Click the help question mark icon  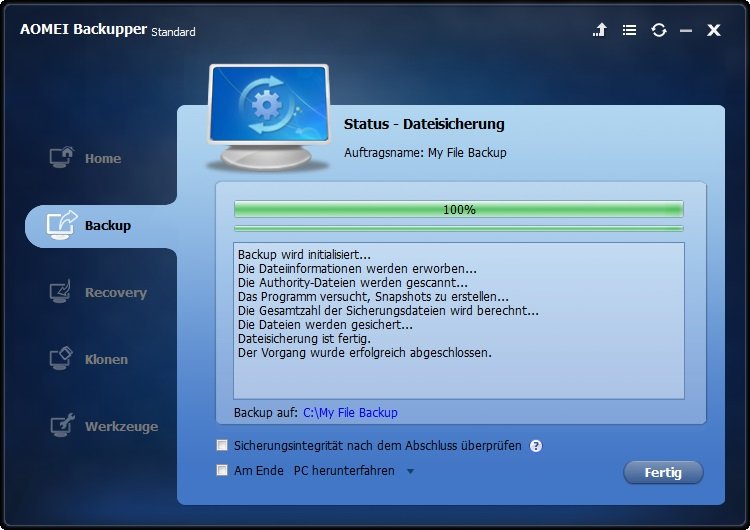(x=536, y=446)
